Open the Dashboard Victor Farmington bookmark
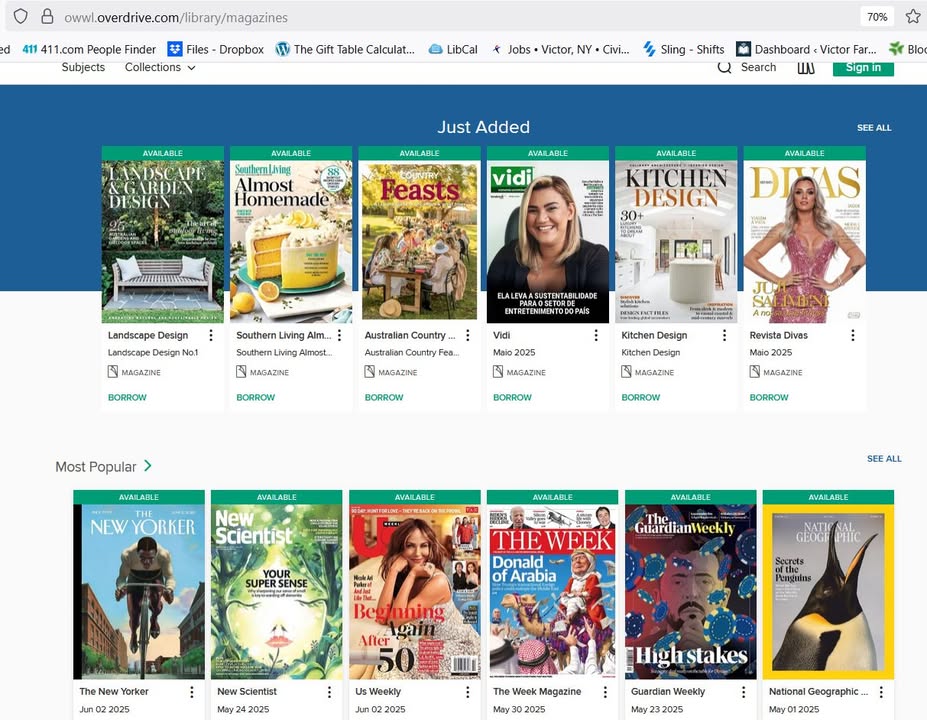This screenshot has height=720, width=927. coord(806,50)
